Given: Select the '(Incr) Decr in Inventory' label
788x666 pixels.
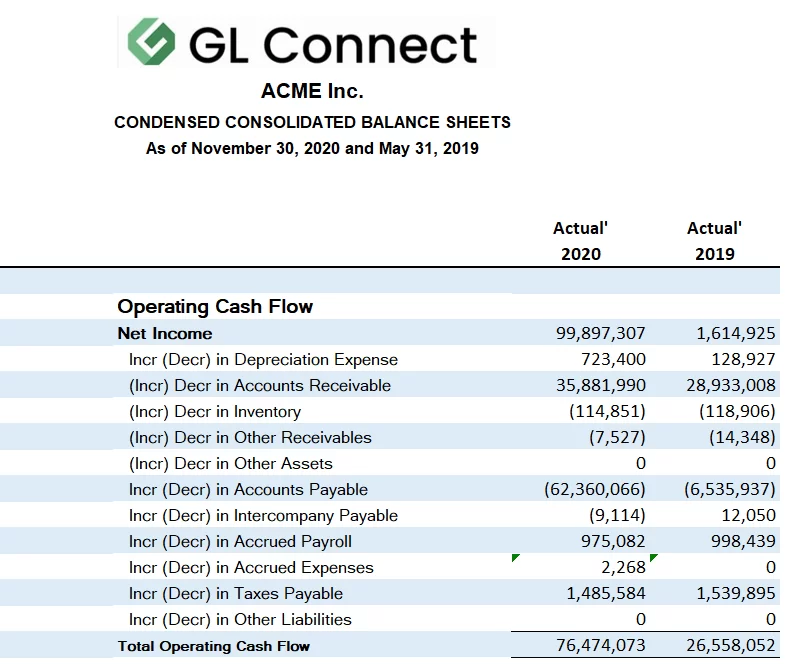Looking at the screenshot, I should pyautogui.click(x=215, y=411).
